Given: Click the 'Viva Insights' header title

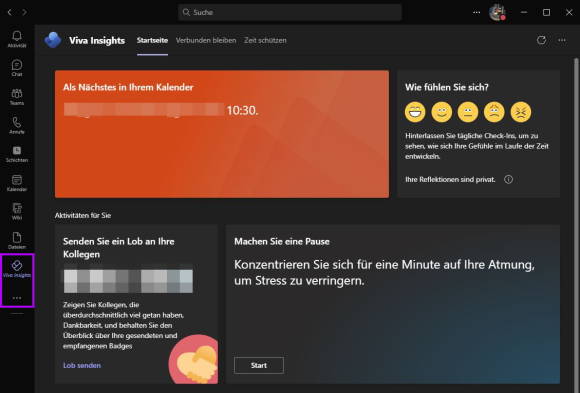Looking at the screenshot, I should [x=97, y=40].
